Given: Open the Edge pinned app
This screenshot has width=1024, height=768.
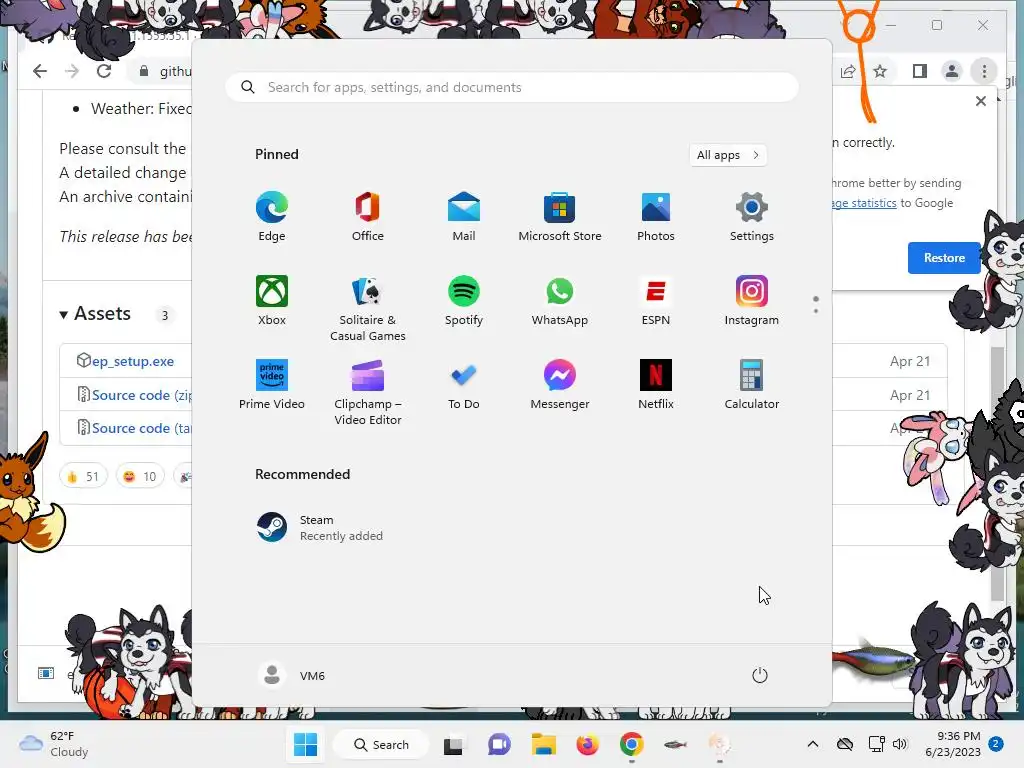Looking at the screenshot, I should pyautogui.click(x=272, y=217).
